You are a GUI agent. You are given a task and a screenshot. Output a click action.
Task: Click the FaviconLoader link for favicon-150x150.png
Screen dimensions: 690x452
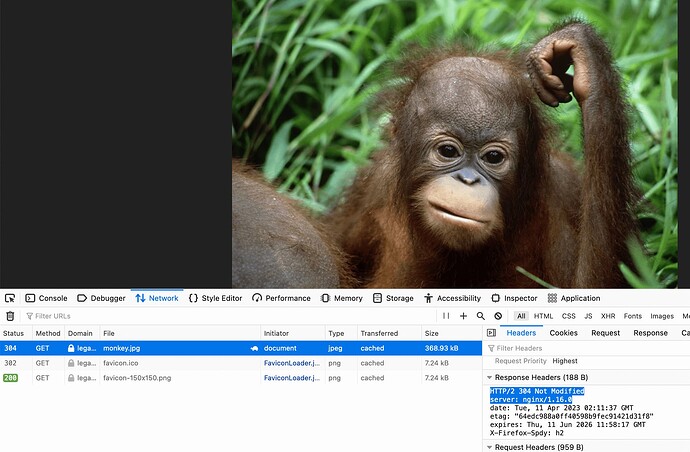[292, 378]
